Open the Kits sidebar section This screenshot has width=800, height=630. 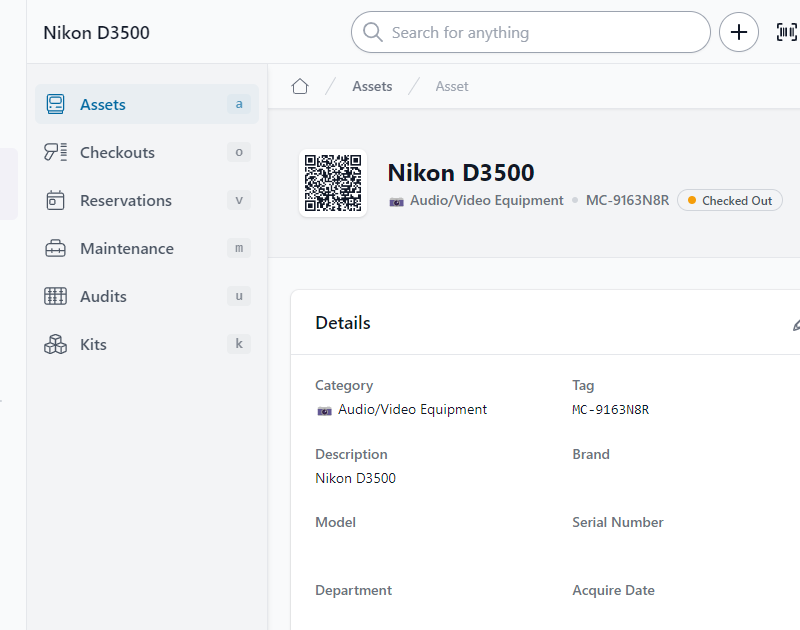click(147, 344)
